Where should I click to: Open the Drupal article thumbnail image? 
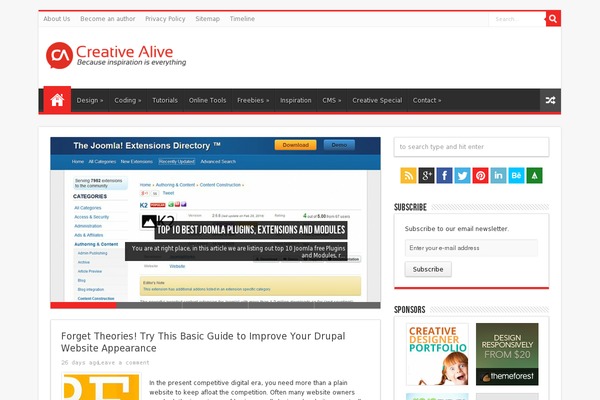click(101, 387)
